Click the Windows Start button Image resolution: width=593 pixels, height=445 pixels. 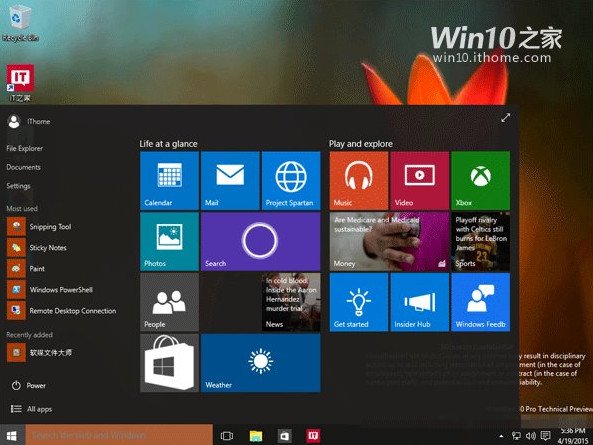(x=12, y=436)
